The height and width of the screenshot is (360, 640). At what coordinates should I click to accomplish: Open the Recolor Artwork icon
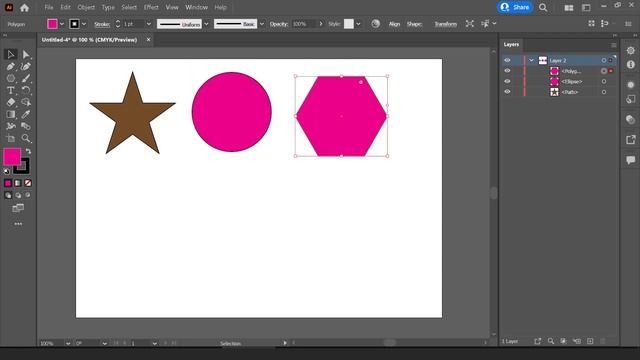376,24
